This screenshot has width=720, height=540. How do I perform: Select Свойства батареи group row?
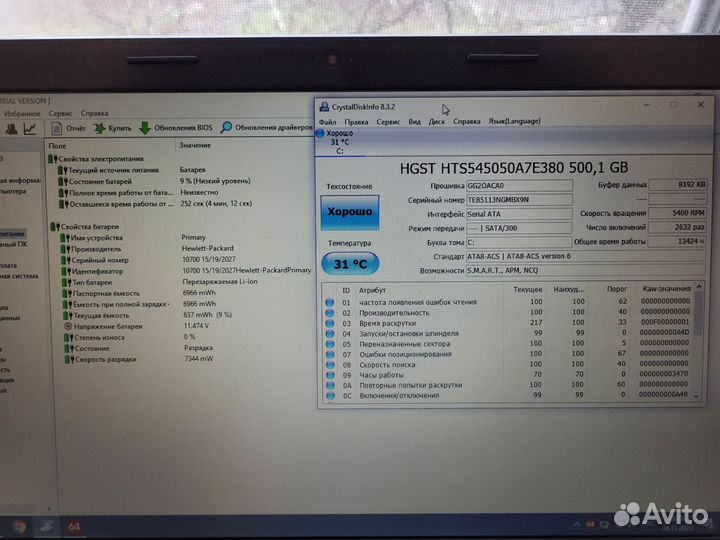click(x=84, y=227)
